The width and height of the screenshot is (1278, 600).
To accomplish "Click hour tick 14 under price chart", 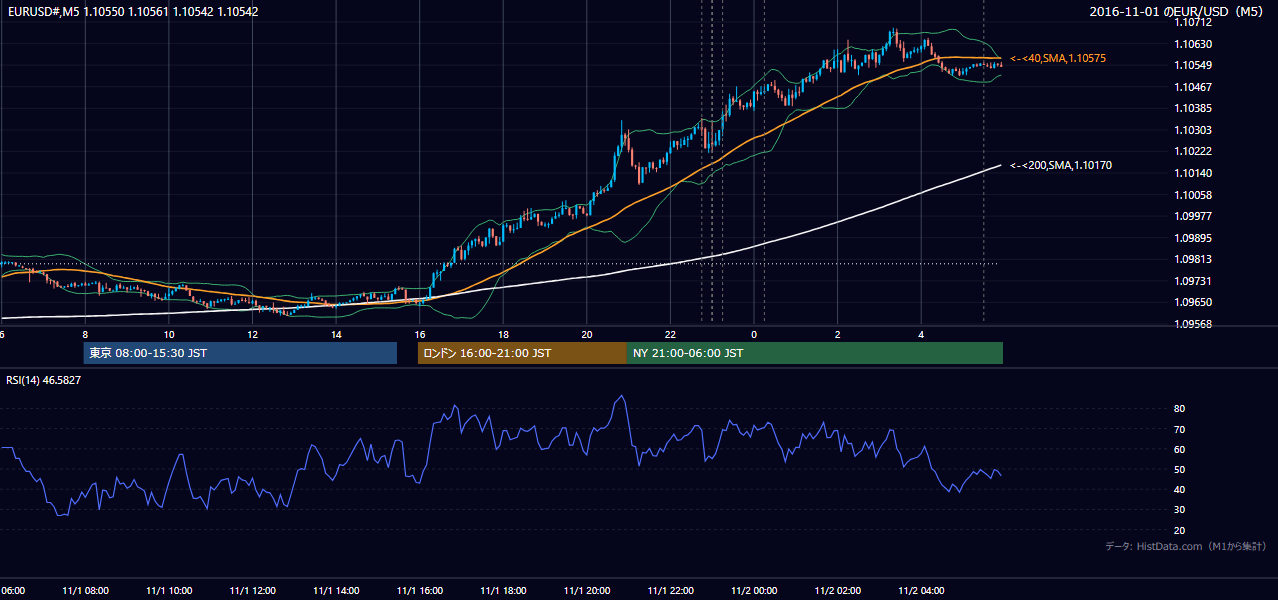I will [336, 334].
